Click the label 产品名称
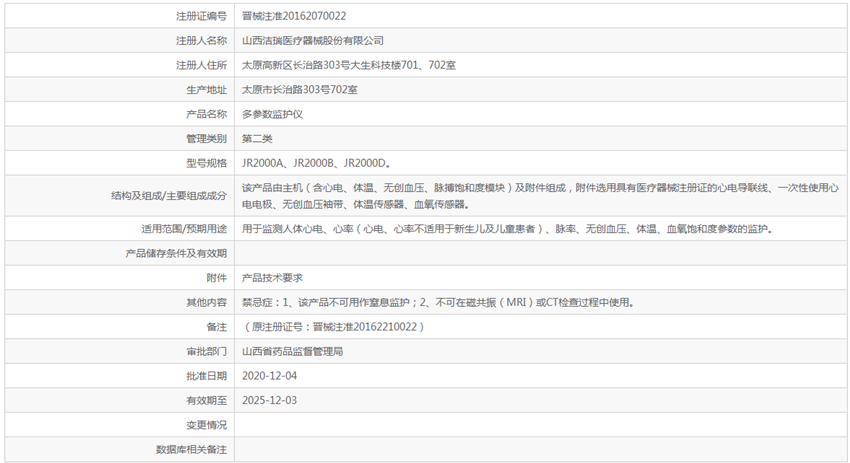Image resolution: width=850 pixels, height=463 pixels. tap(207, 114)
